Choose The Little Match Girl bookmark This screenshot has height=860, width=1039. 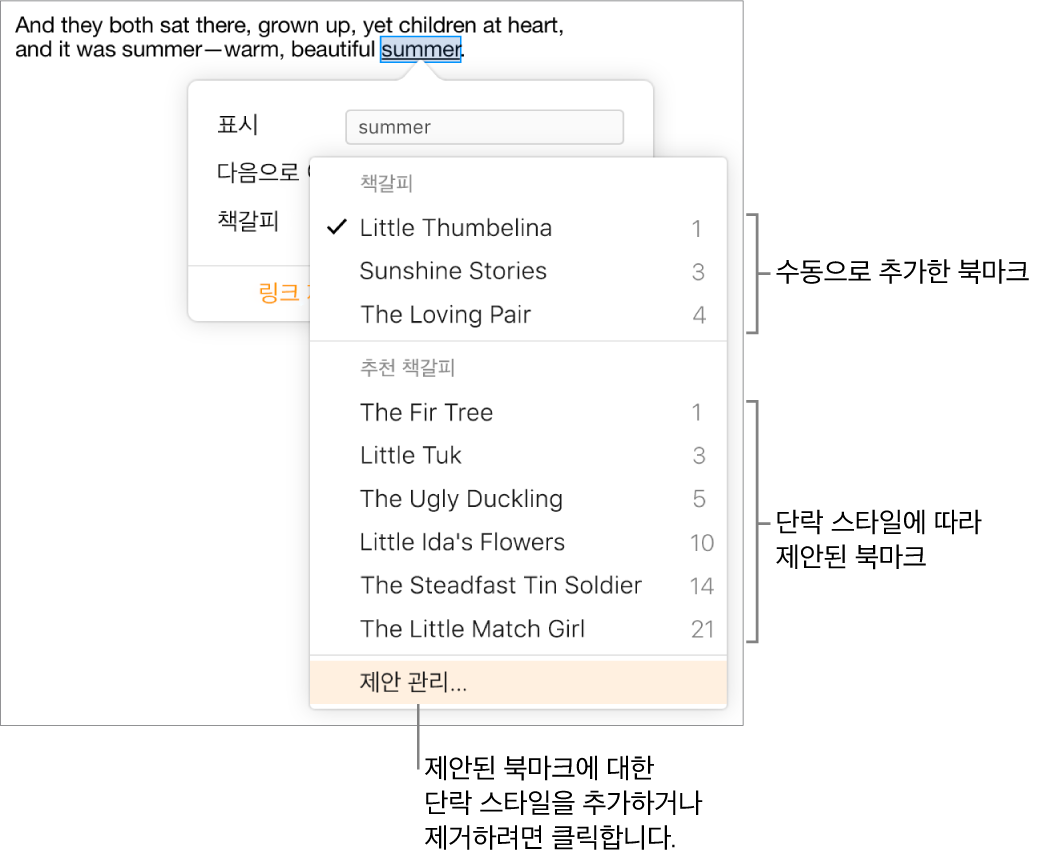click(472, 629)
